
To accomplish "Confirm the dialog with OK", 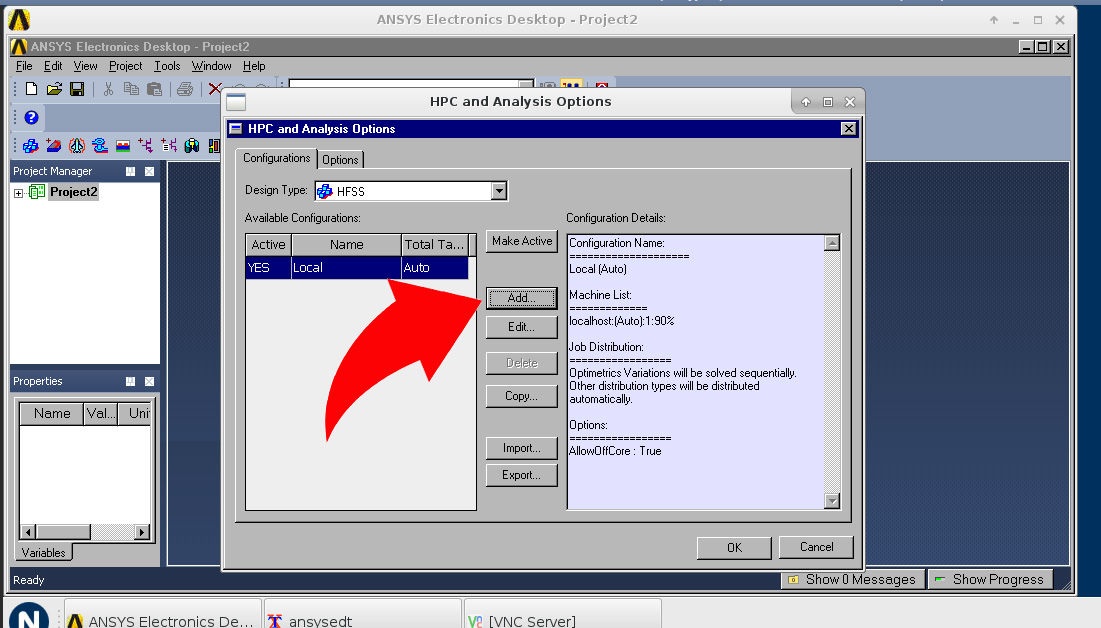I will pos(734,548).
